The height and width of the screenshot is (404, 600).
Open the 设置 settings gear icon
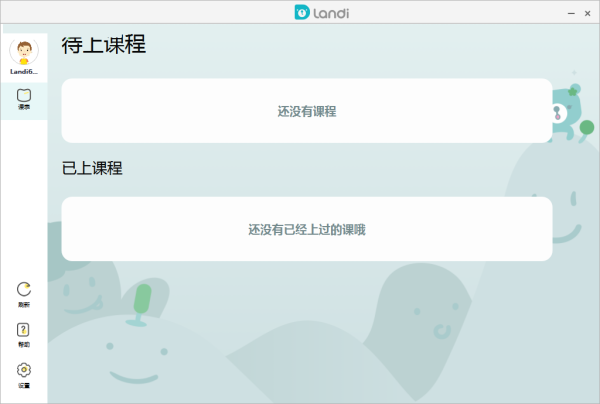point(23,370)
